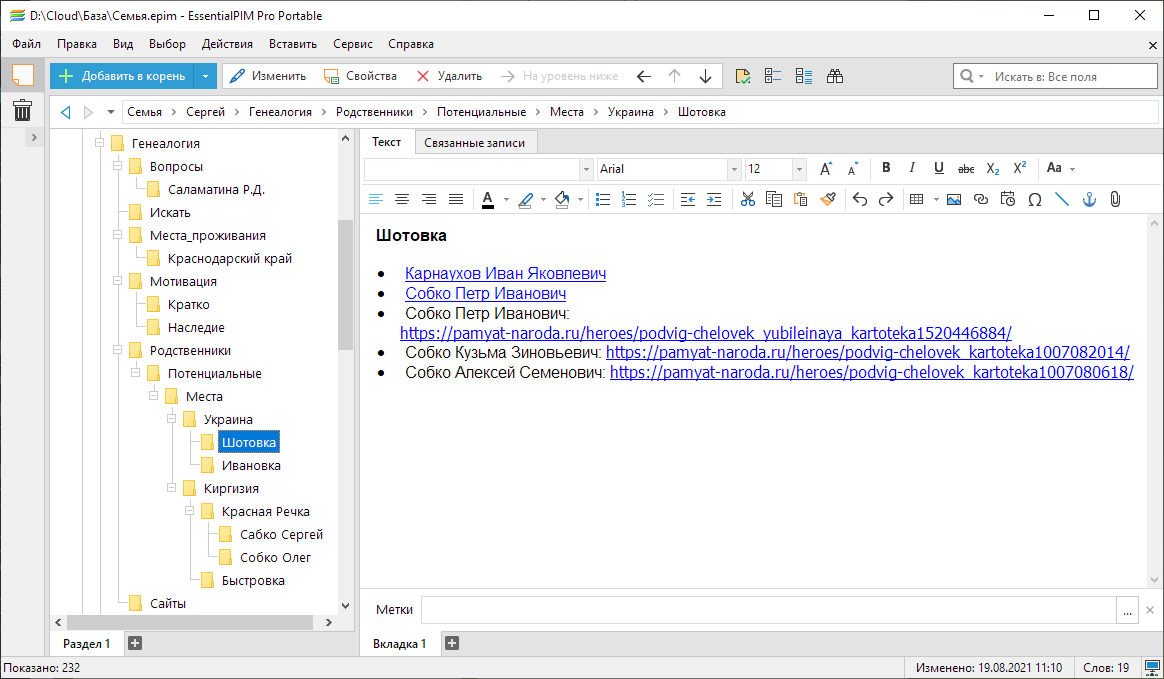Image resolution: width=1164 pixels, height=679 pixels.
Task: Switch to Связанные записи tab
Action: [474, 143]
